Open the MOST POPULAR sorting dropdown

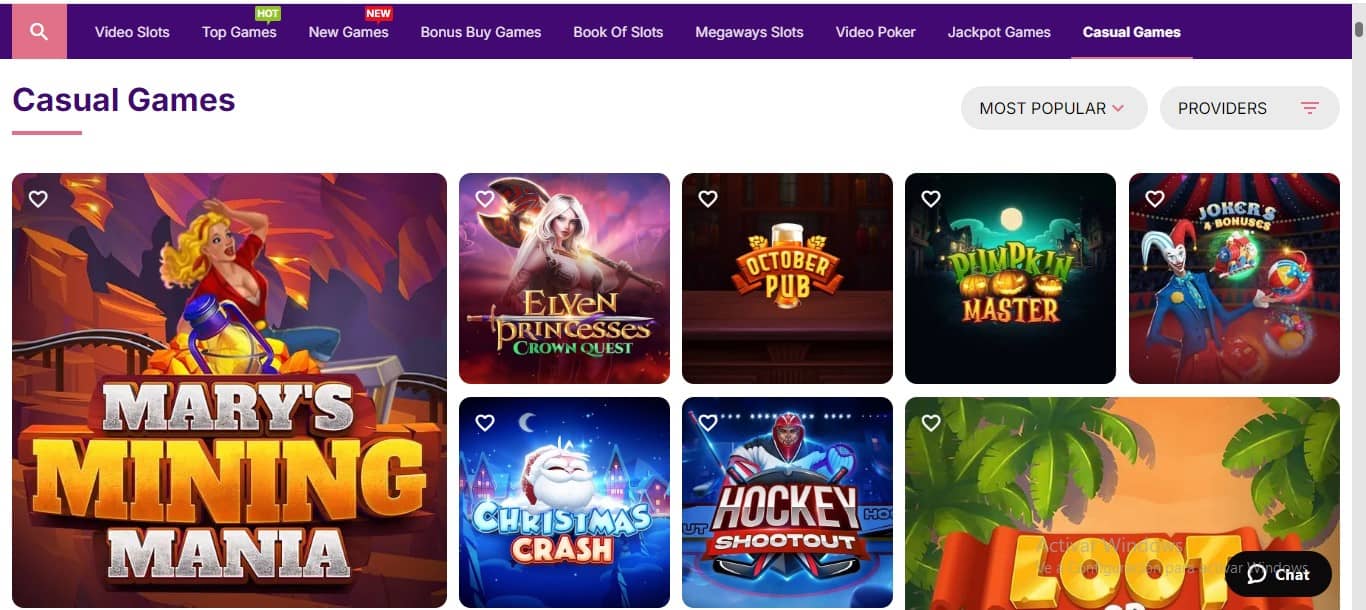[1053, 107]
